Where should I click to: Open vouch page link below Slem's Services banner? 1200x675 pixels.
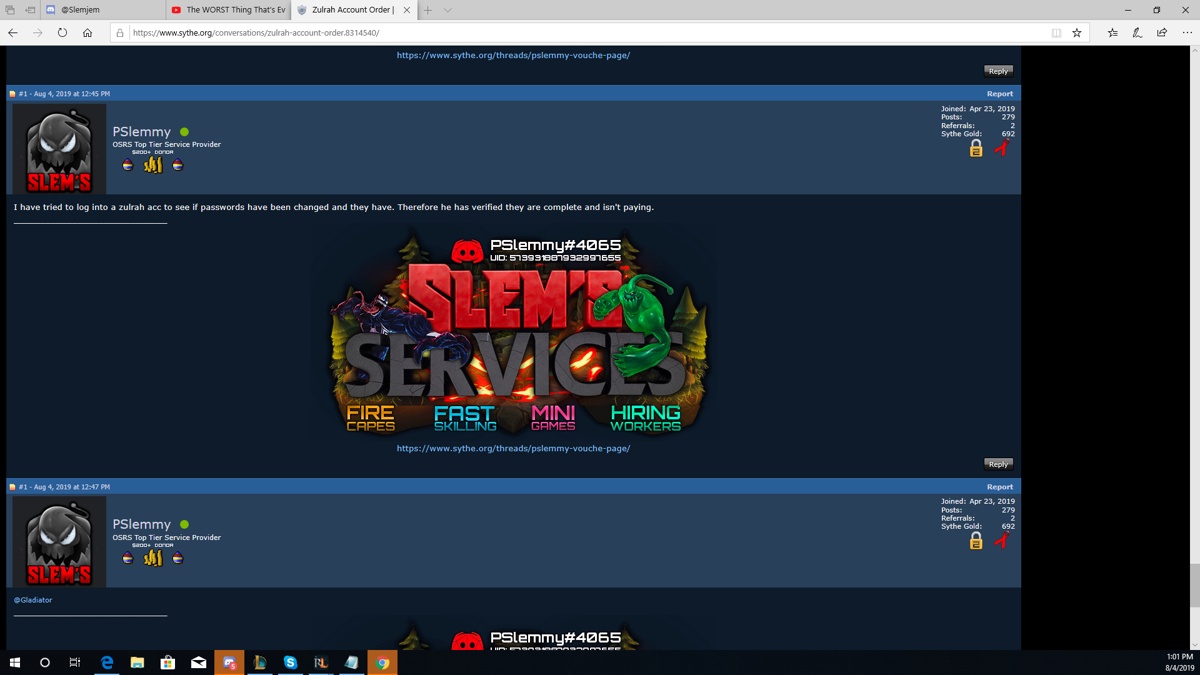(513, 448)
